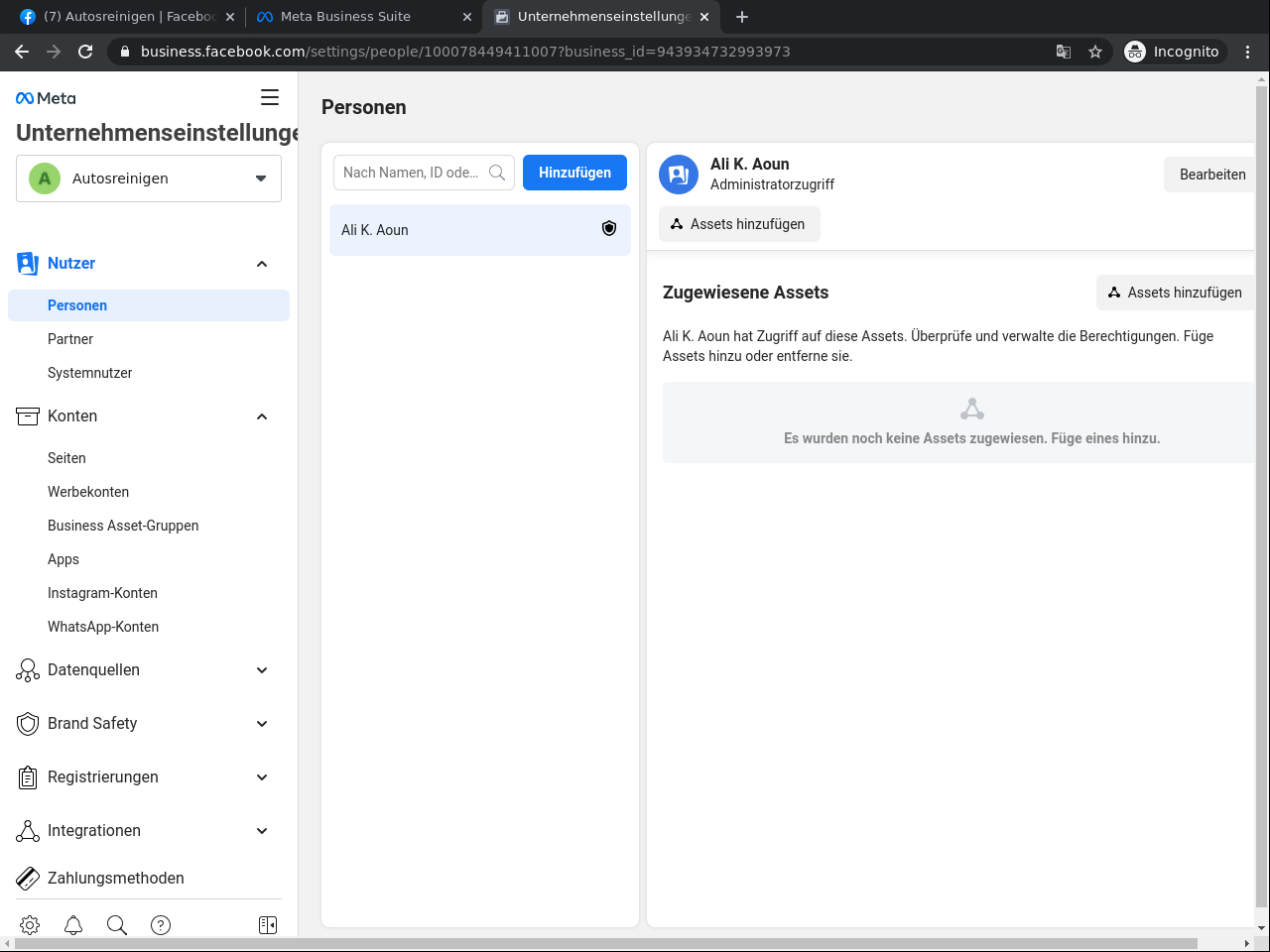Click the browser reload icon
This screenshot has height=952, width=1270.
tap(85, 52)
